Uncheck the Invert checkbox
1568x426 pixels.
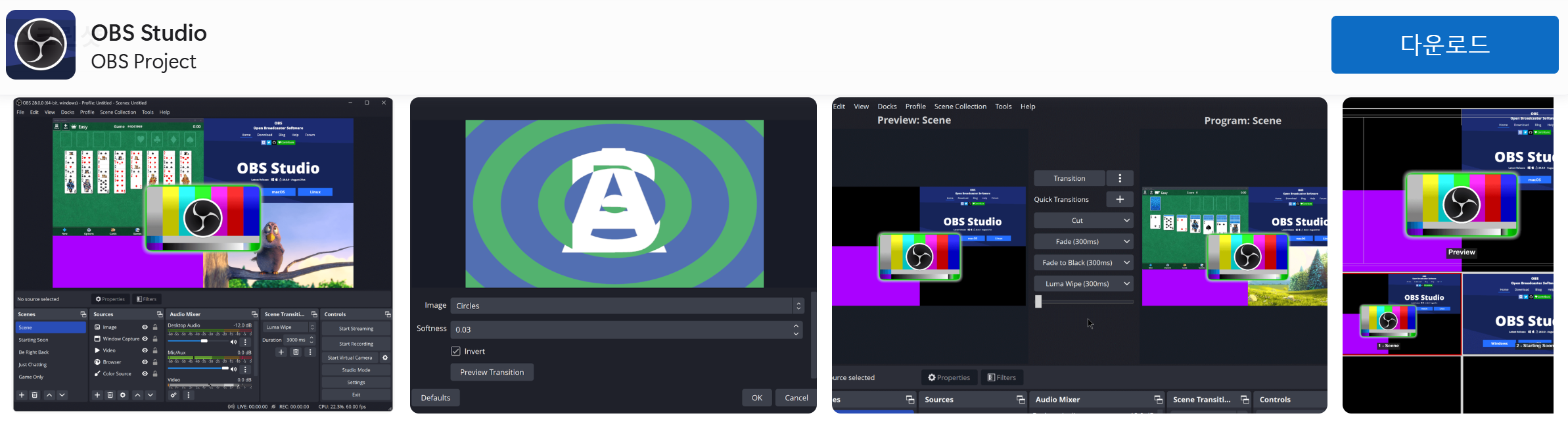(456, 351)
